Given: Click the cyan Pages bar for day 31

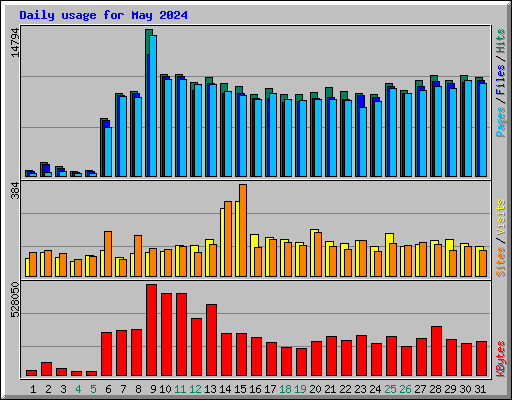Looking at the screenshot, I should coord(483,130).
